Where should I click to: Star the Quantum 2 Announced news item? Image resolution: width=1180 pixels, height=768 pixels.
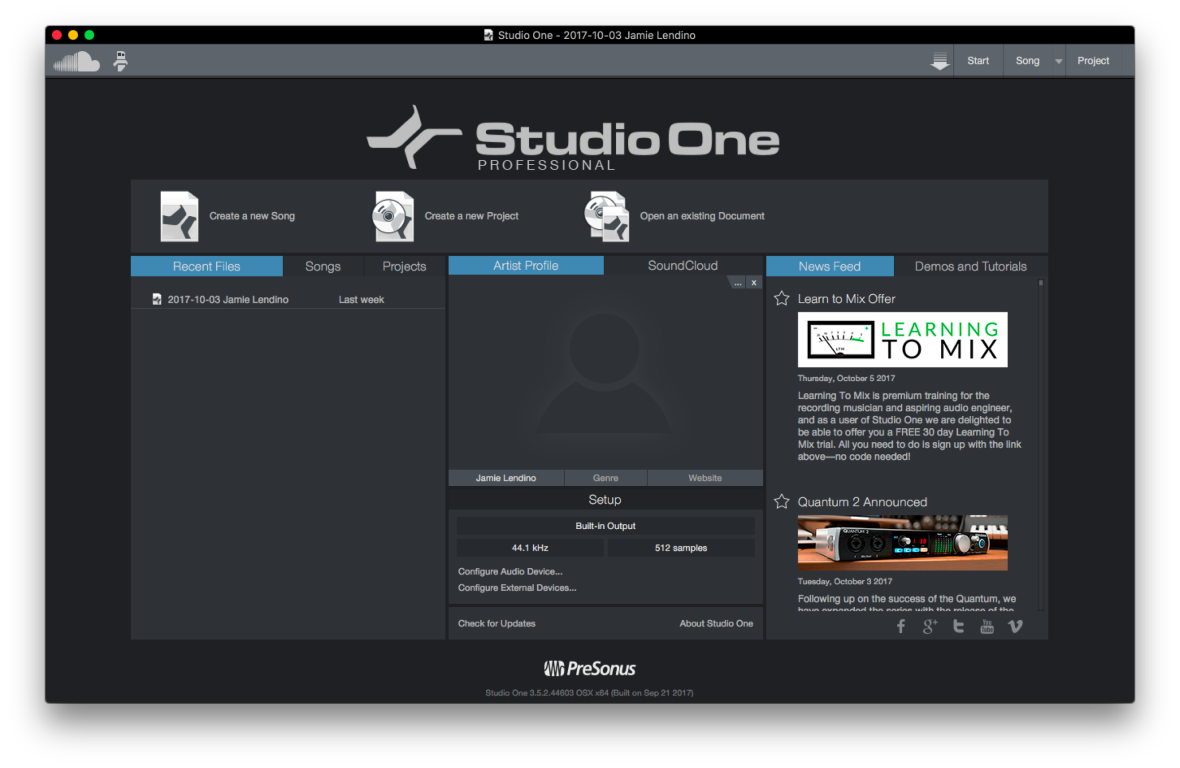pos(782,501)
